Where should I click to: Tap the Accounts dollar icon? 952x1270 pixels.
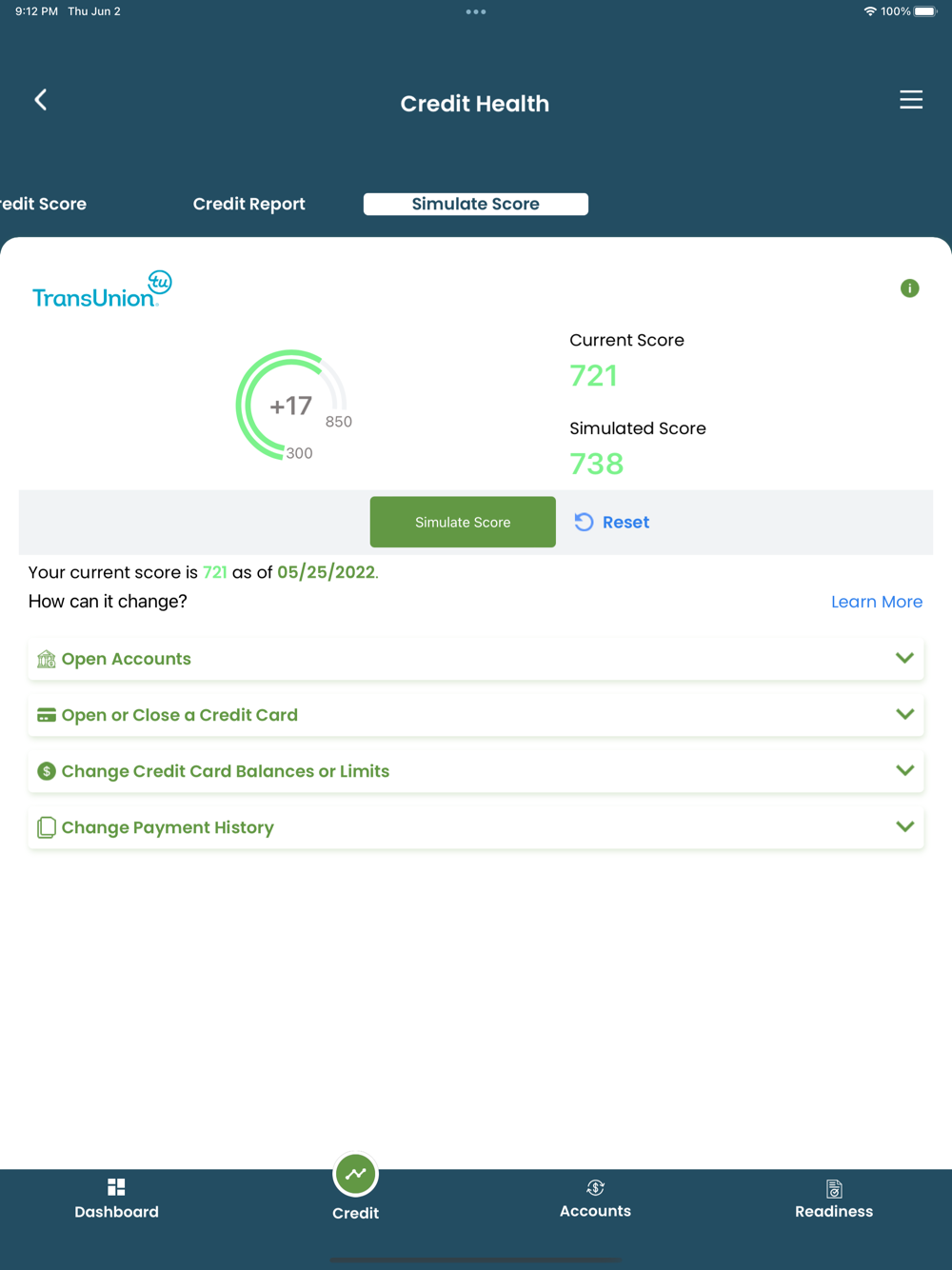pos(595,1187)
